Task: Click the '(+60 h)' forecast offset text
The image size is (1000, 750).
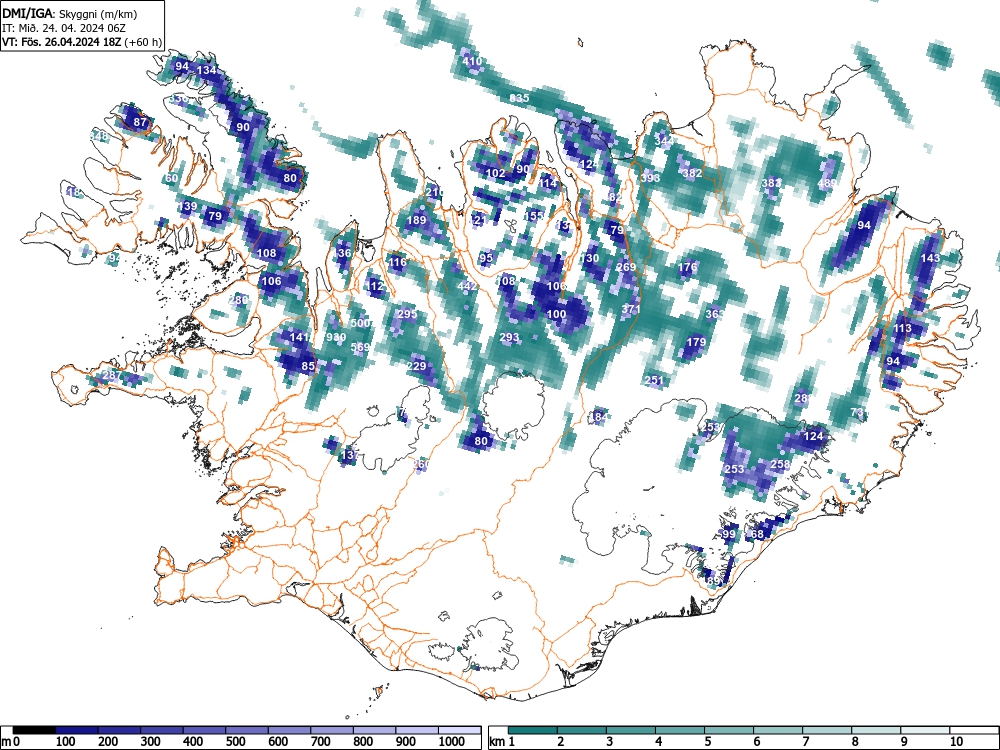Action: [x=143, y=42]
